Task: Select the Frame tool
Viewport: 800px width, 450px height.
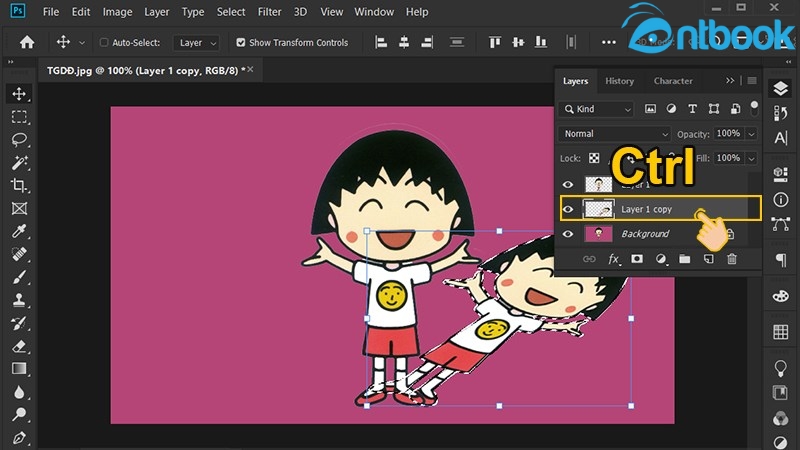Action: click(x=19, y=208)
